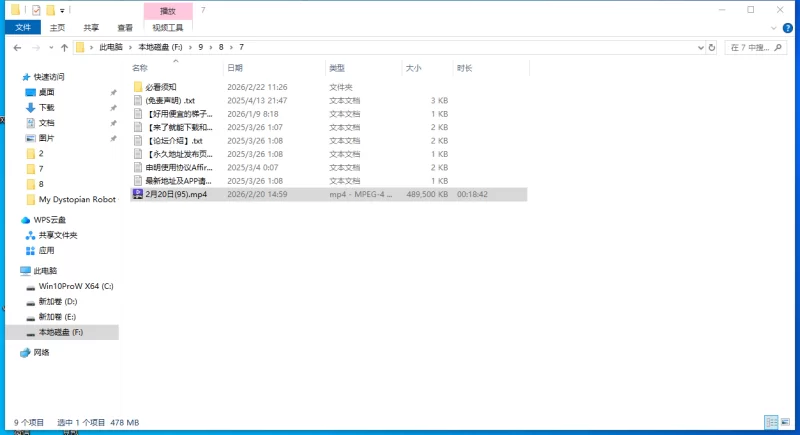This screenshot has width=800, height=435.
Task: Open 新加卷 (D:) drive
Action: 58,301
